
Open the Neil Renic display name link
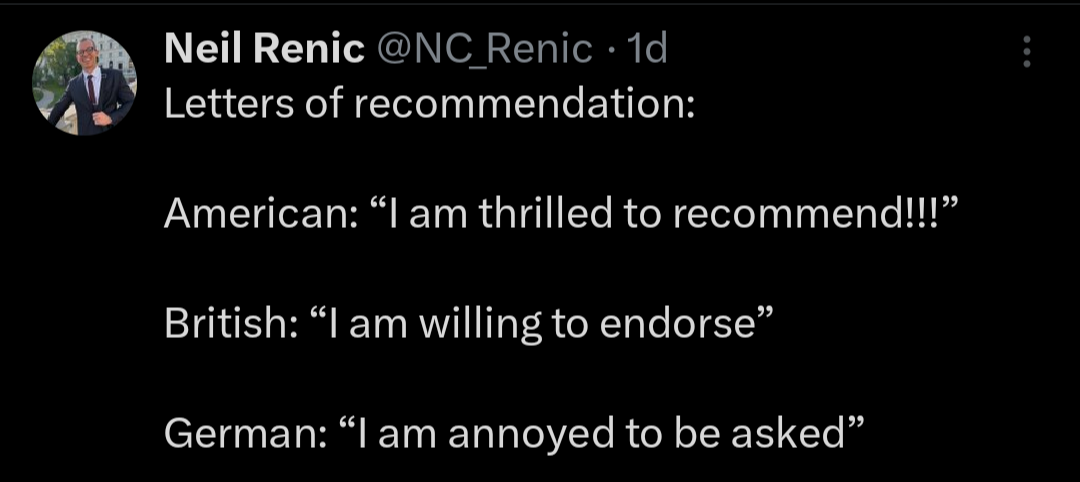pyautogui.click(x=264, y=48)
